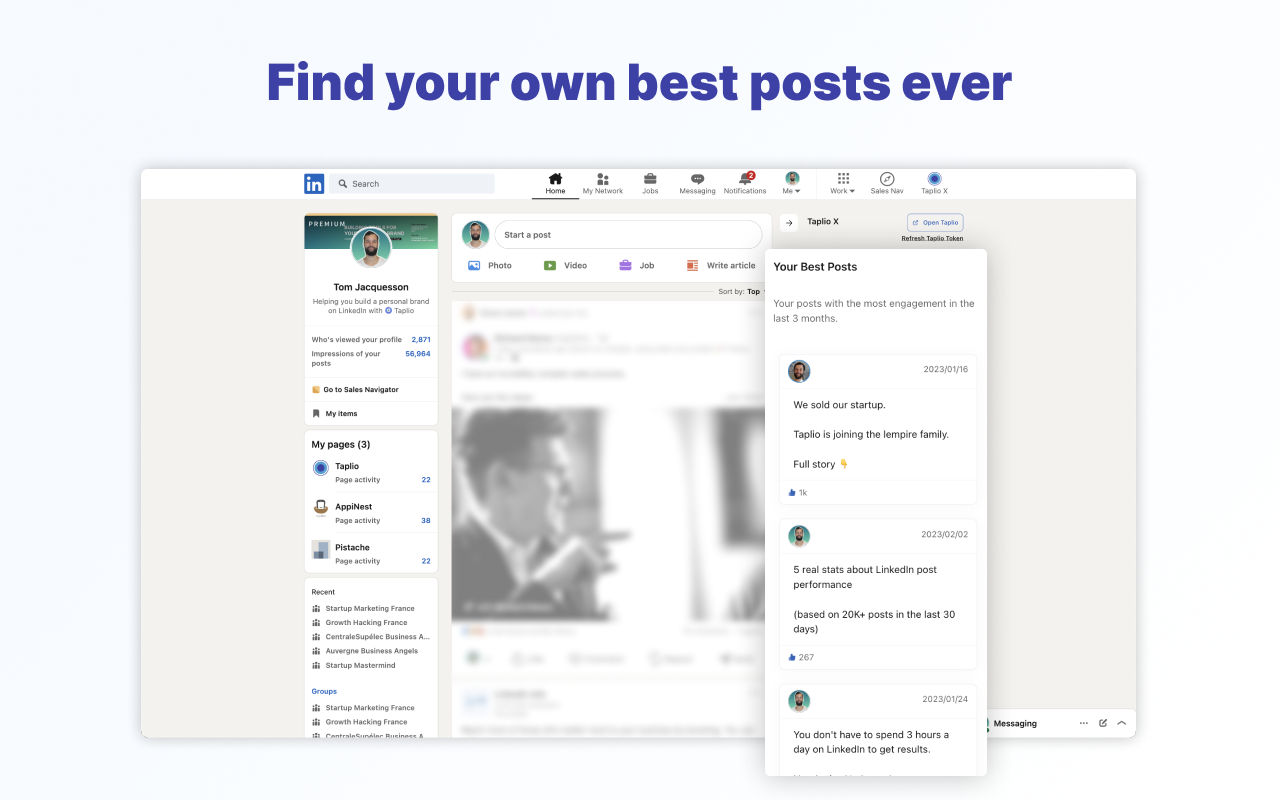Viewport: 1280px width, 800px height.
Task: Open Impressions of your posts stat
Action: click(371, 358)
